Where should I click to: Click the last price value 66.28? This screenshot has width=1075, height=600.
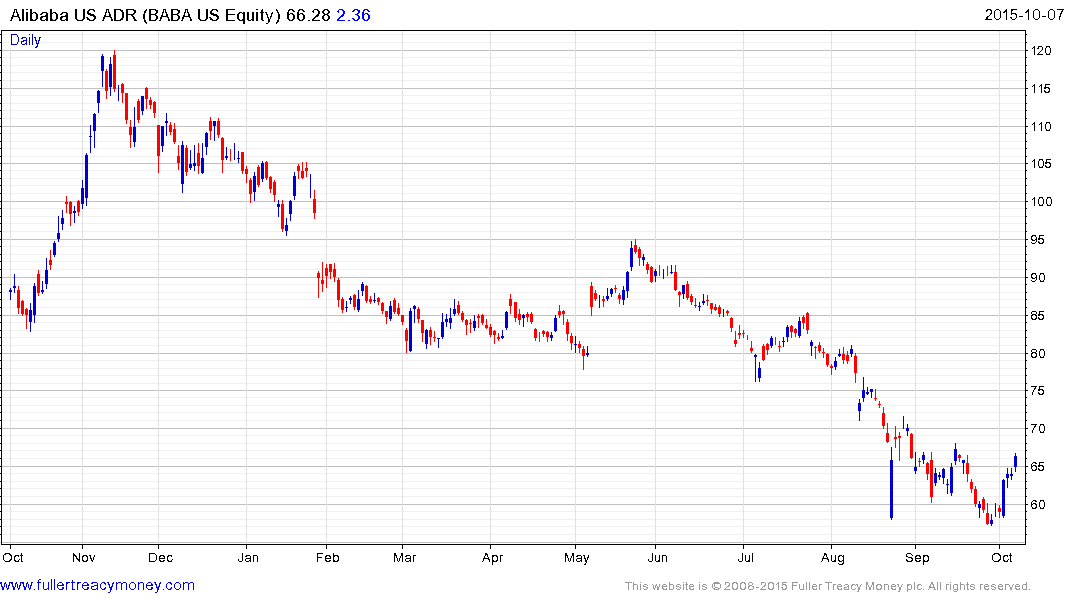[x=309, y=15]
